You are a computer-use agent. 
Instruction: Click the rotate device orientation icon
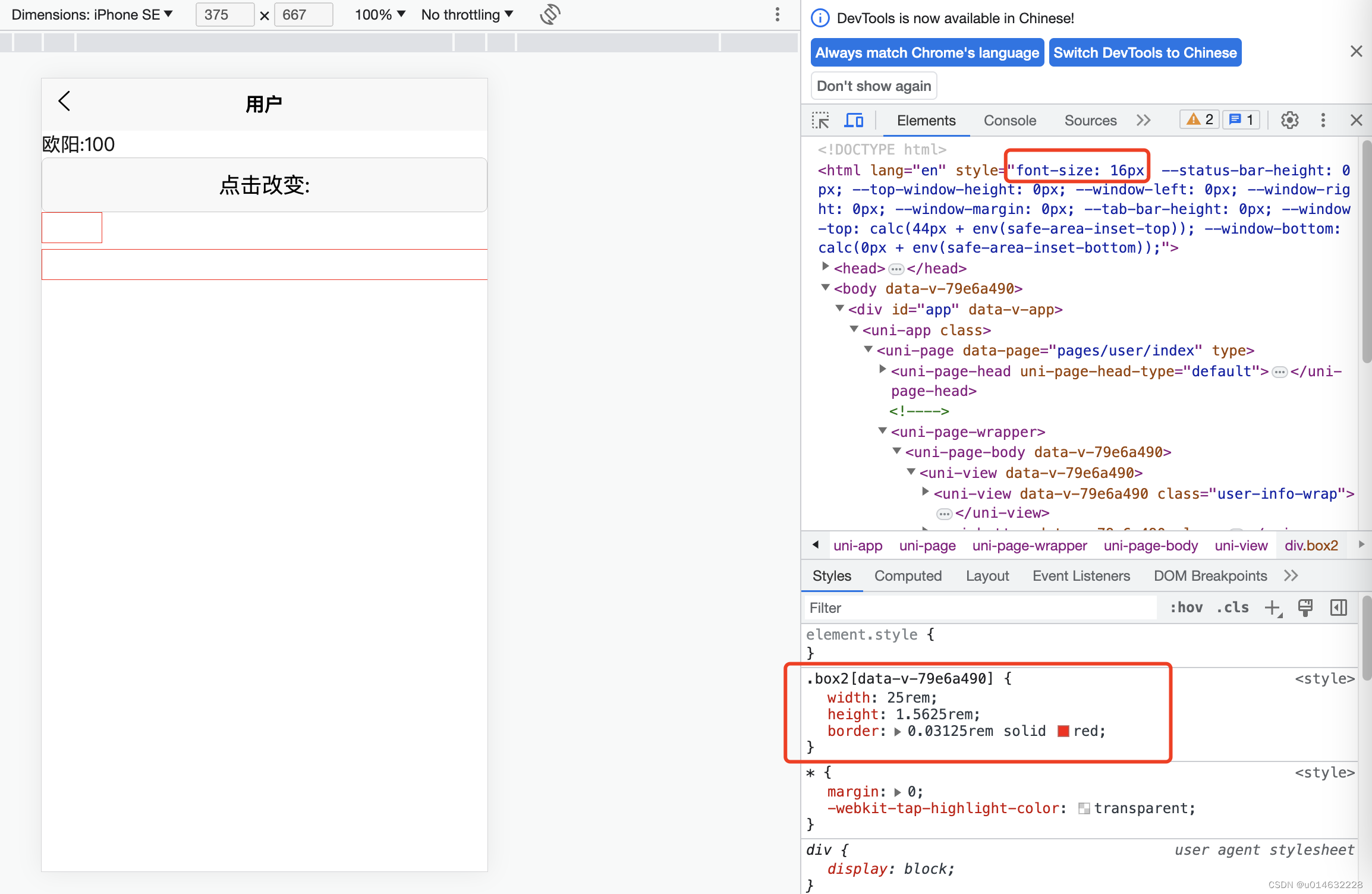click(x=550, y=15)
